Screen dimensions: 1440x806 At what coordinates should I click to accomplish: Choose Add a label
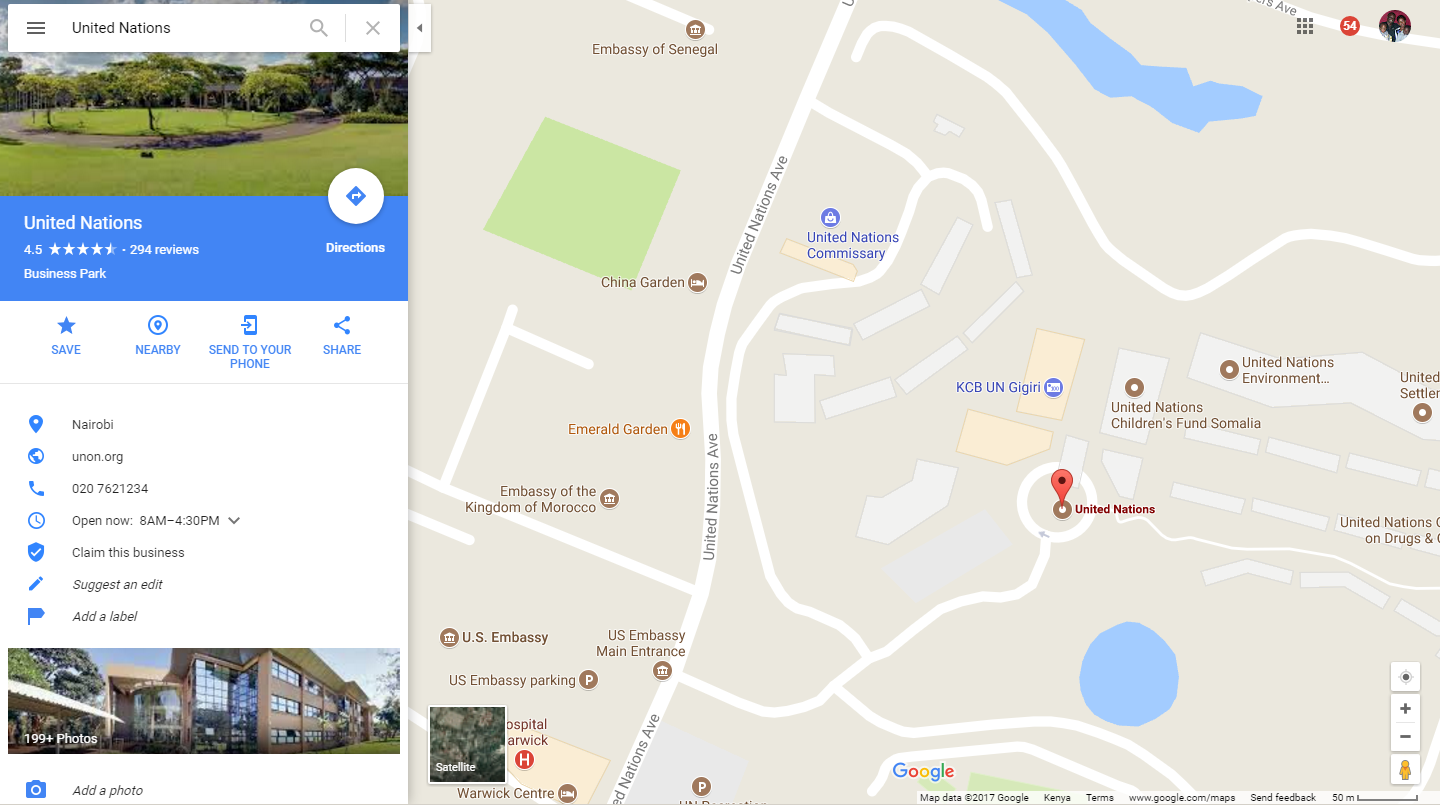coord(105,617)
